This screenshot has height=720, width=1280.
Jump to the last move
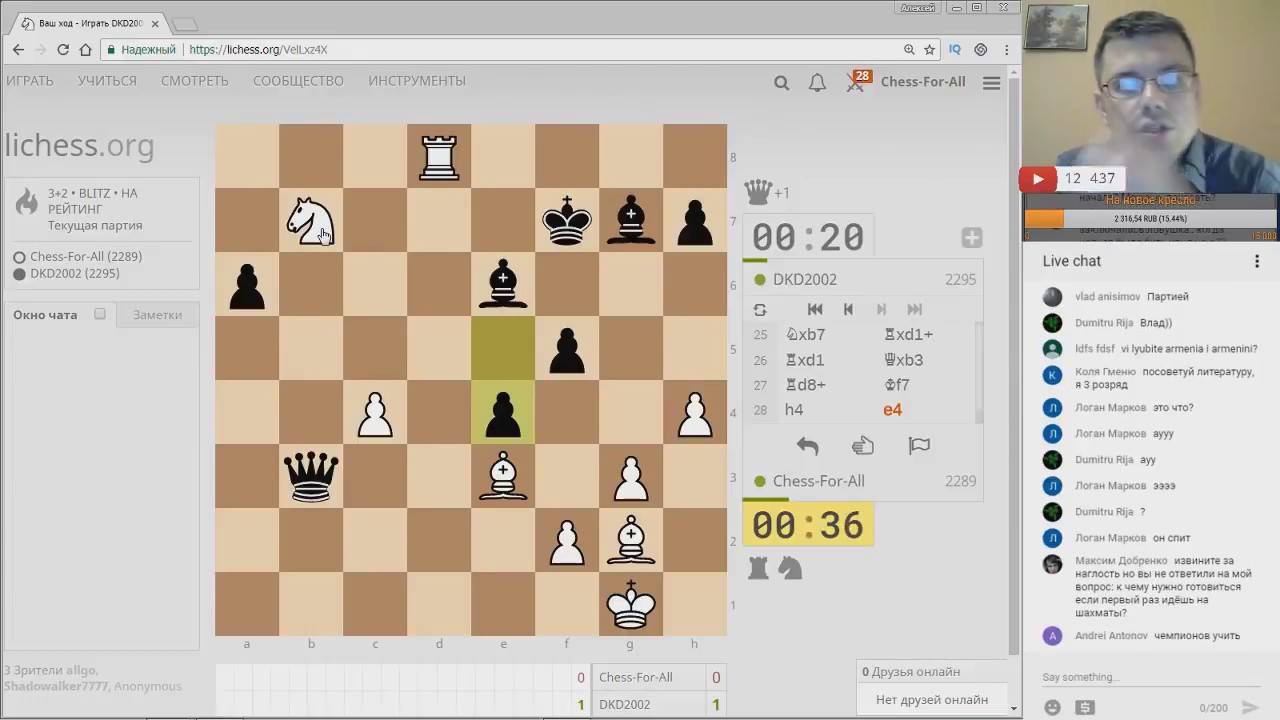tap(914, 310)
